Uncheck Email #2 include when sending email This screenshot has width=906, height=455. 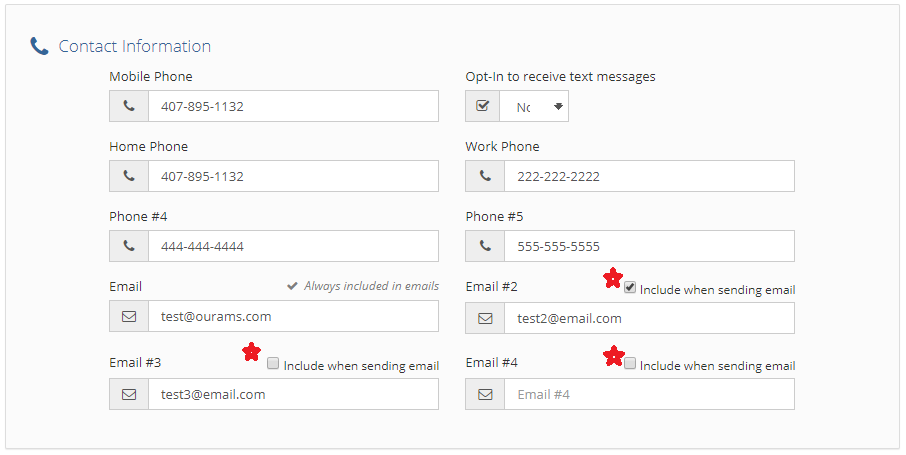tap(630, 288)
